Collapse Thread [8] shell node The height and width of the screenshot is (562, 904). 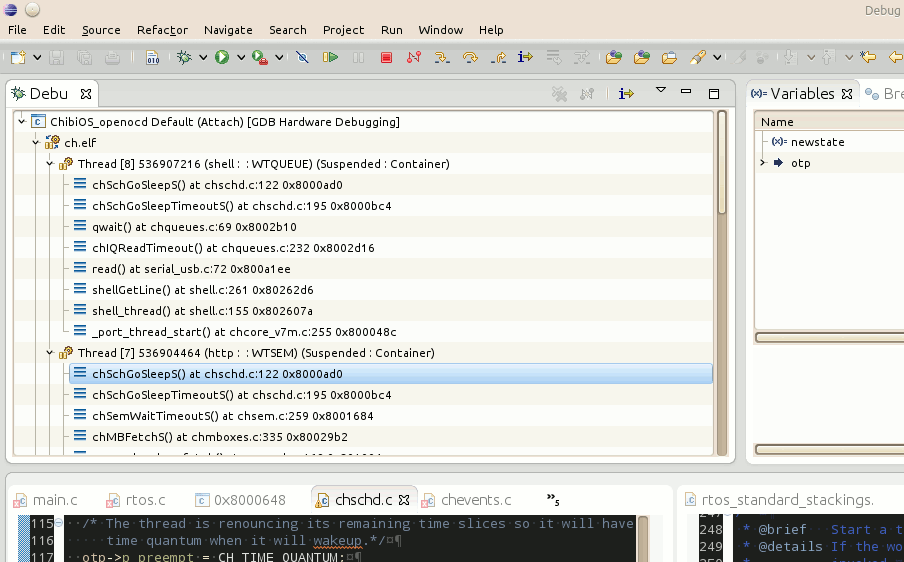coord(50,164)
